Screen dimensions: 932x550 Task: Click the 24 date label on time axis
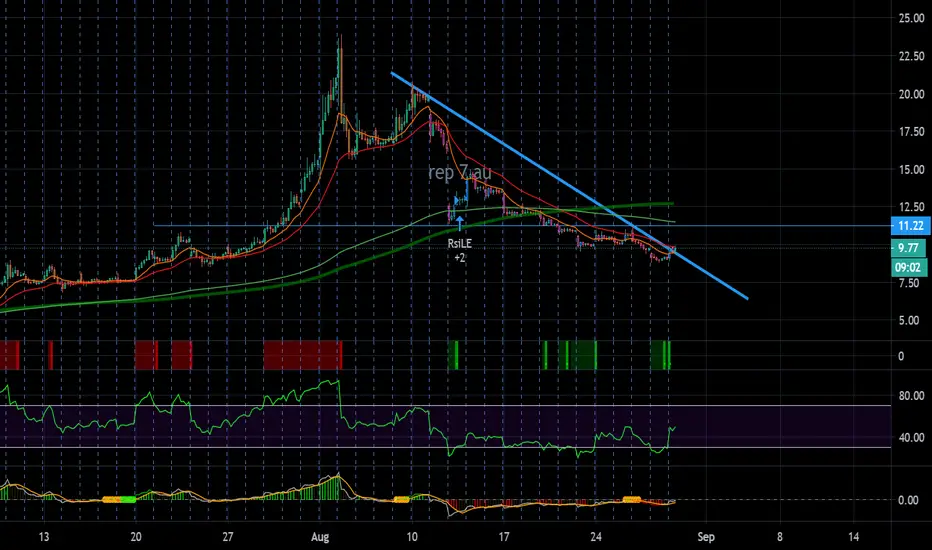coord(596,537)
